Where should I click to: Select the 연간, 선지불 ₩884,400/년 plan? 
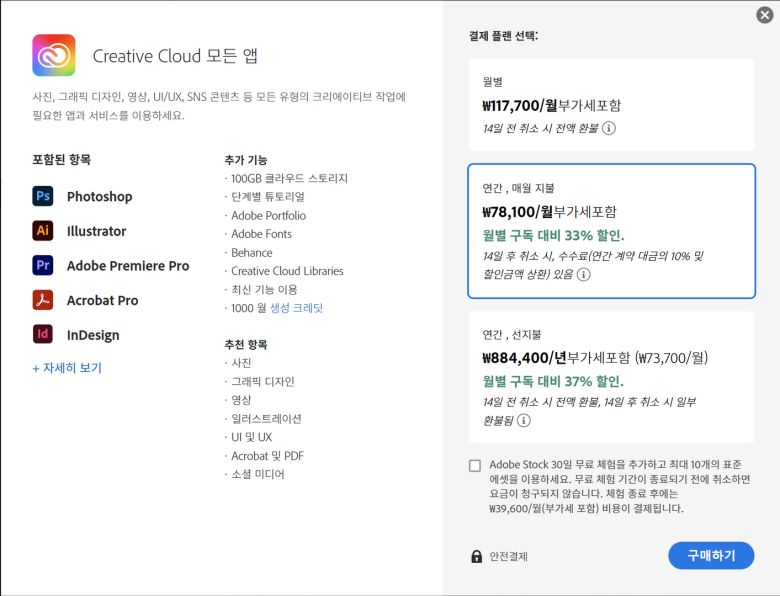coord(611,377)
